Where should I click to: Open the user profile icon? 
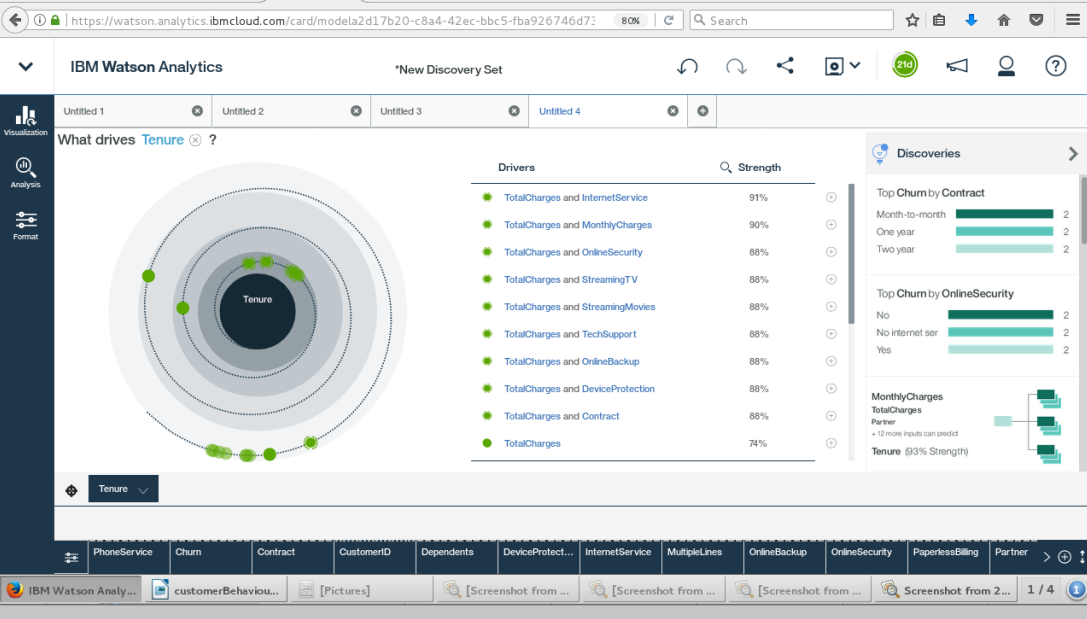pyautogui.click(x=1006, y=66)
